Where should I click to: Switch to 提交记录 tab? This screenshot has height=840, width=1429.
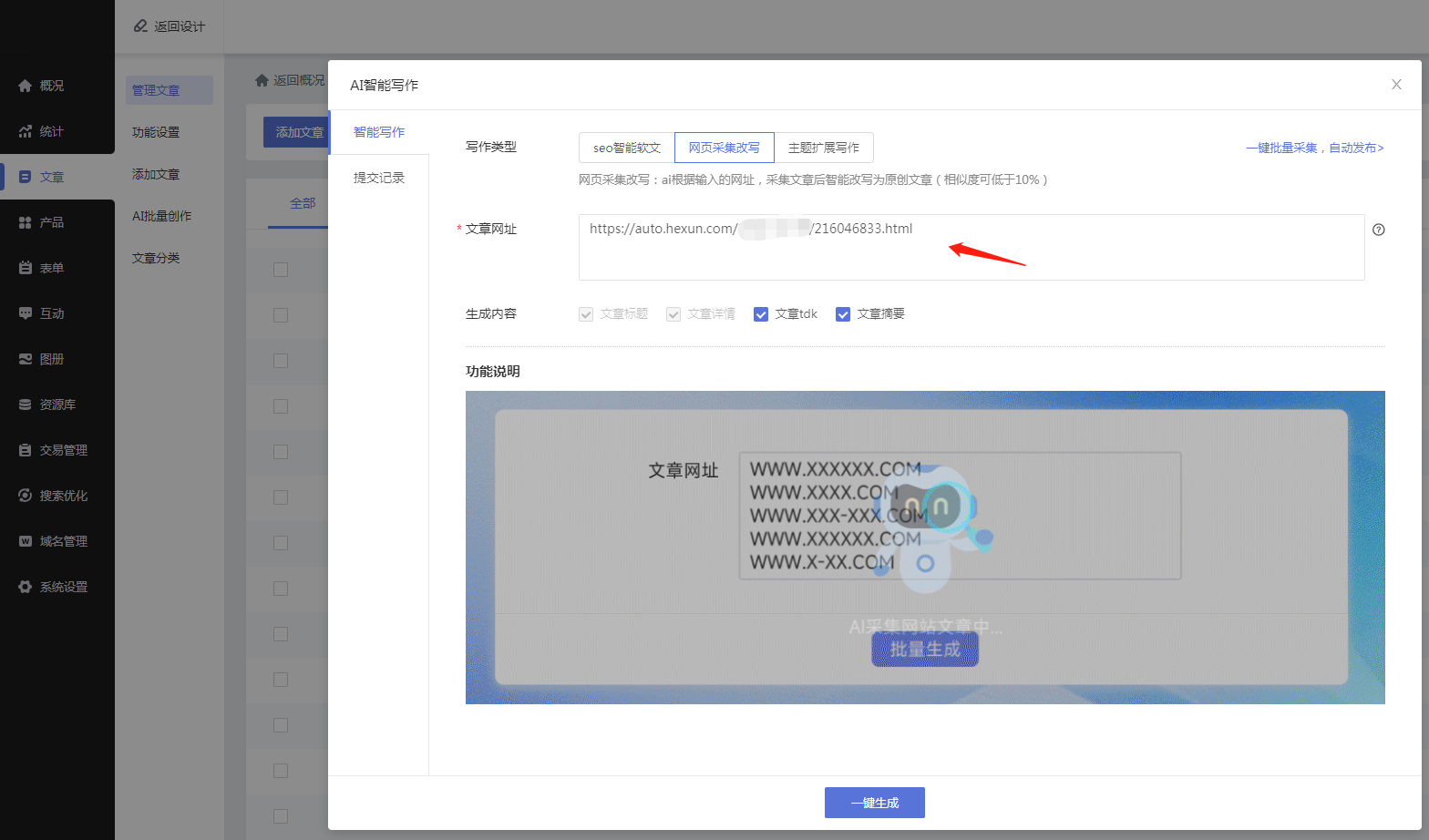[379, 178]
